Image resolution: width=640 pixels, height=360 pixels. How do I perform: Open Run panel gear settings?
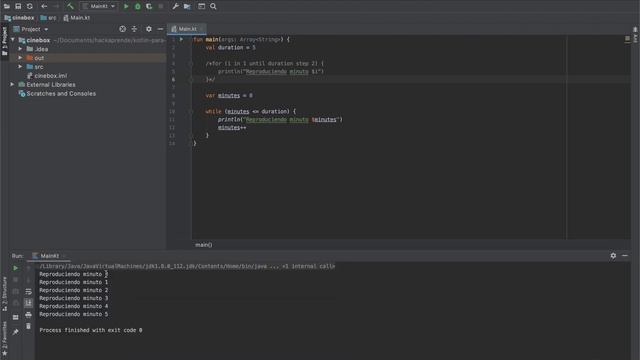pyautogui.click(x=613, y=256)
